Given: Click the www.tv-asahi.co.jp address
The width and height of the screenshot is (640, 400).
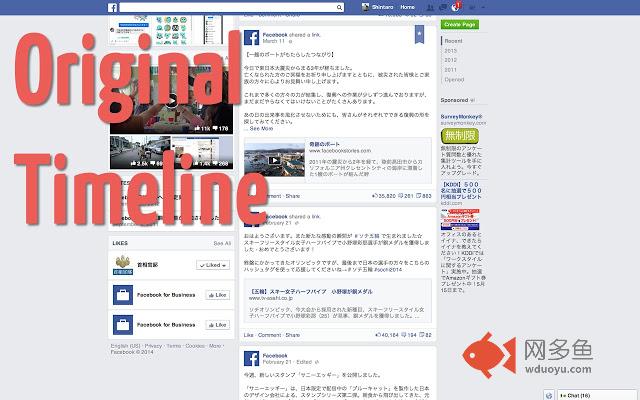Looking at the screenshot, I should point(271,298).
